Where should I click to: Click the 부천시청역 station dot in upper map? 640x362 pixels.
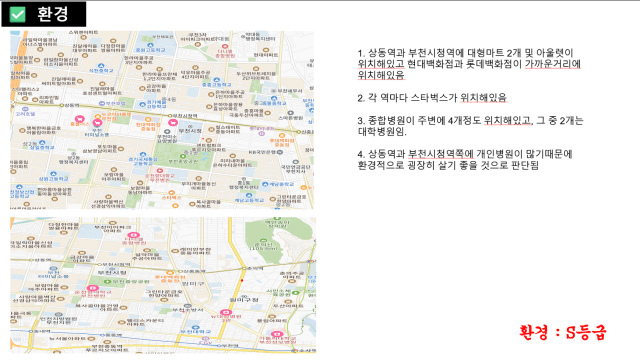[169, 116]
